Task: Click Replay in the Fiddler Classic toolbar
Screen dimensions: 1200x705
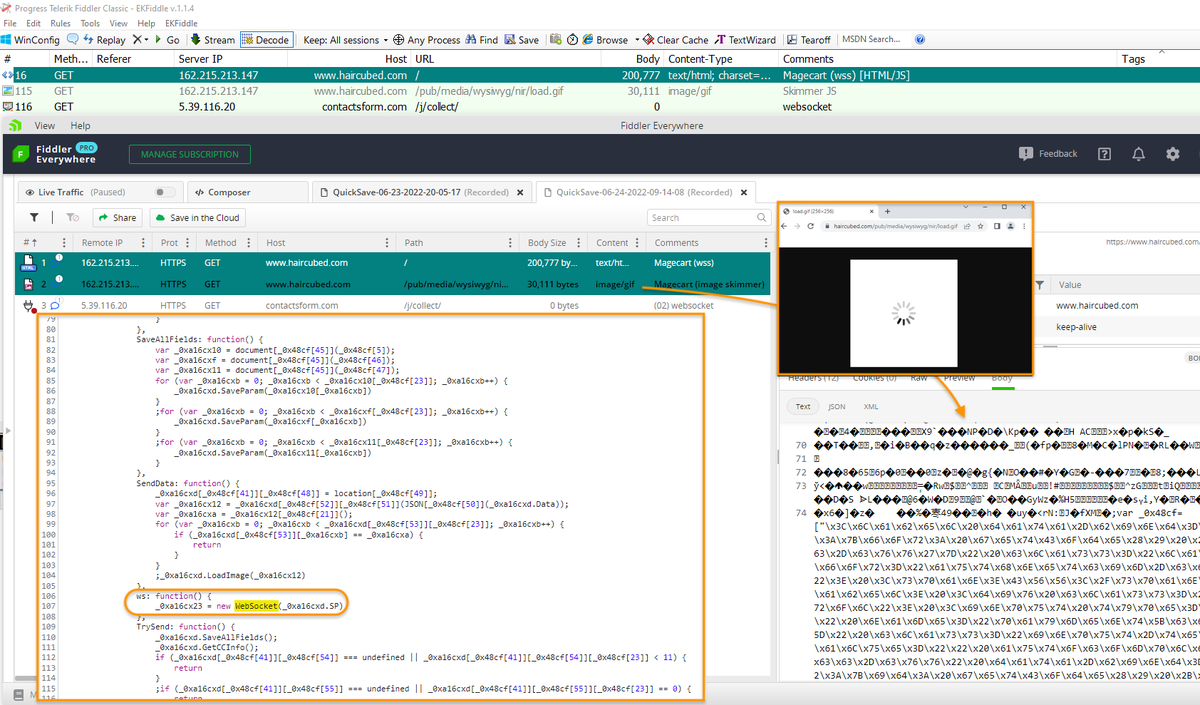Action: [104, 40]
